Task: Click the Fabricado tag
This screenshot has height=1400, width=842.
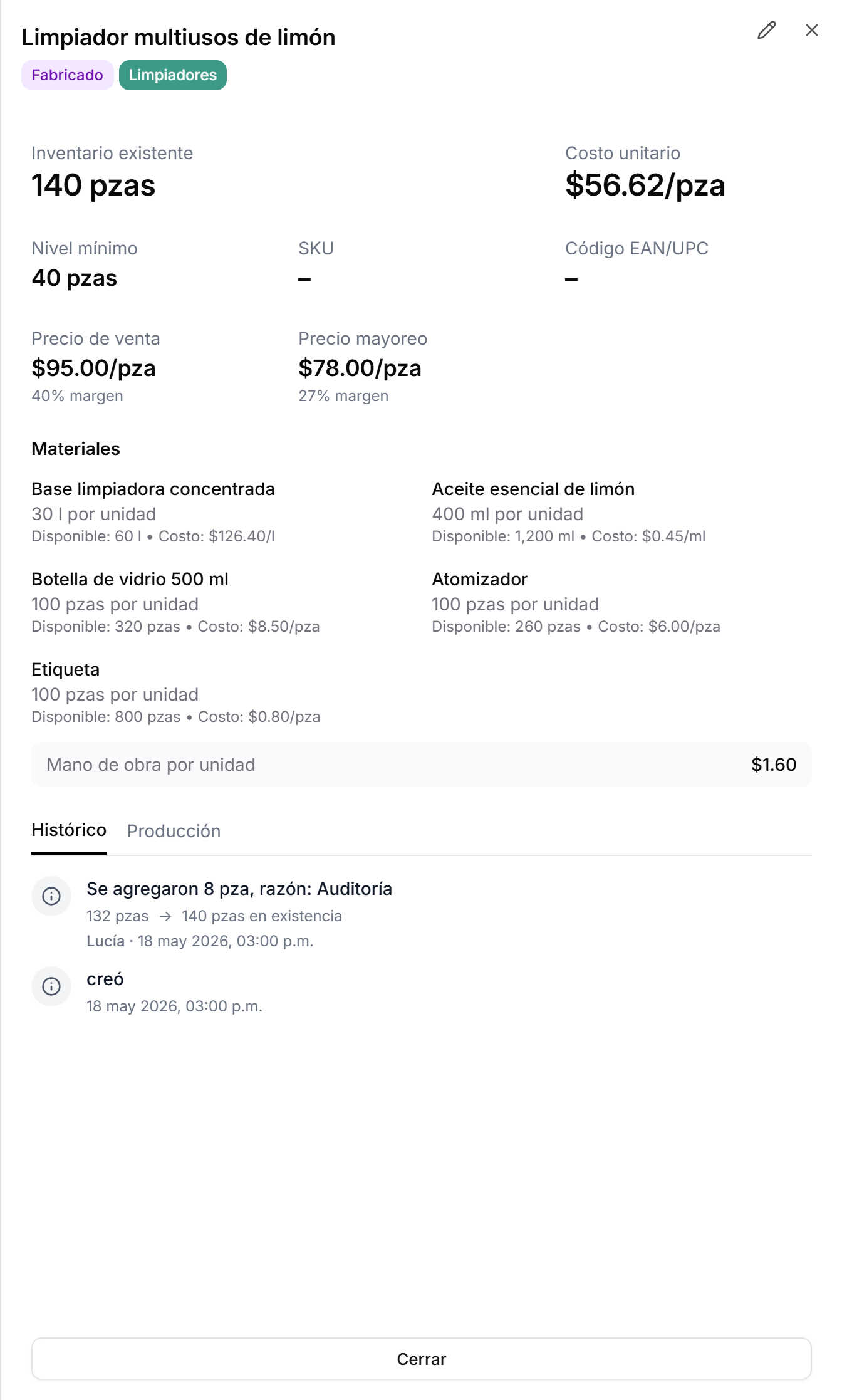Action: (68, 75)
